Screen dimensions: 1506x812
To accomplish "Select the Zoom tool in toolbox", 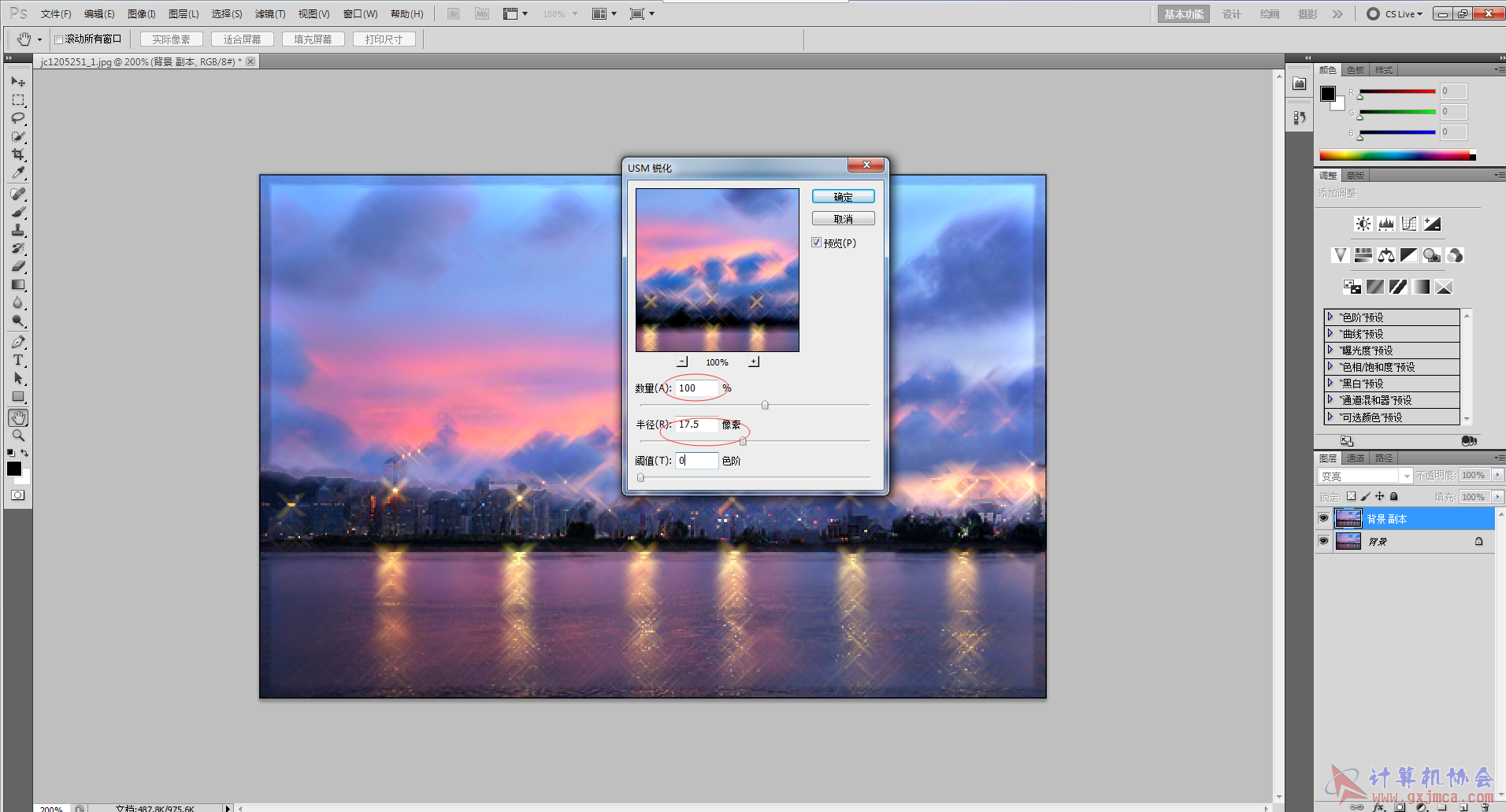I will point(18,436).
